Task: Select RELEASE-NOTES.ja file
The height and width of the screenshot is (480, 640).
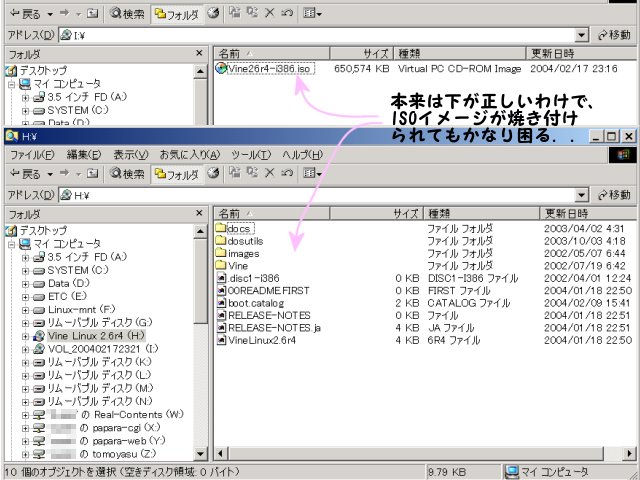Action: (268, 328)
